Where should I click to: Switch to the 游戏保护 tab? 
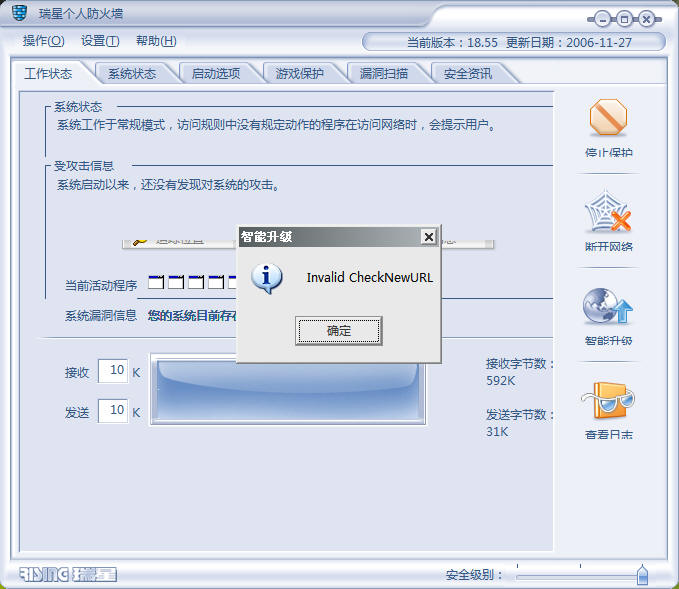click(x=300, y=74)
